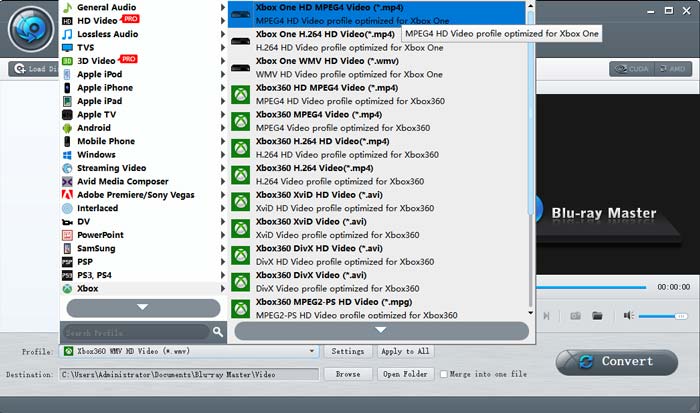Expand the Android submenu arrow

pyautogui.click(x=222, y=128)
